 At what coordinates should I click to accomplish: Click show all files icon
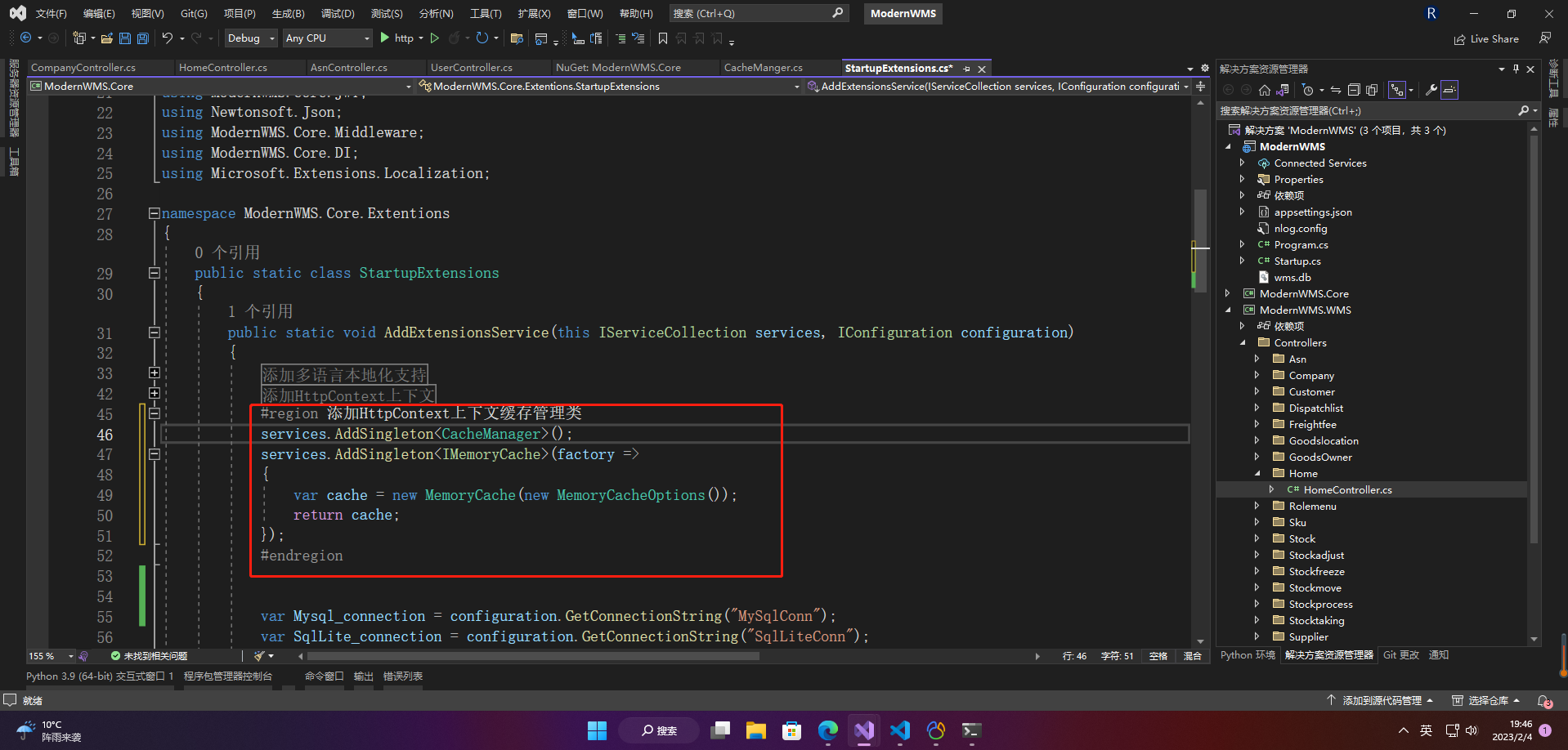[x=1372, y=90]
